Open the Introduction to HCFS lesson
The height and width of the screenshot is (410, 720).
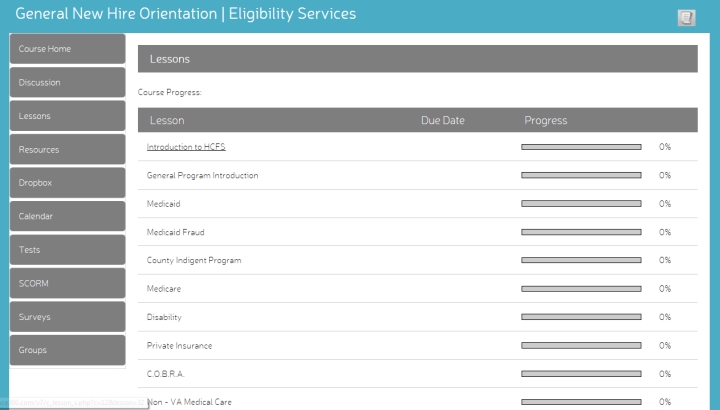pos(186,147)
